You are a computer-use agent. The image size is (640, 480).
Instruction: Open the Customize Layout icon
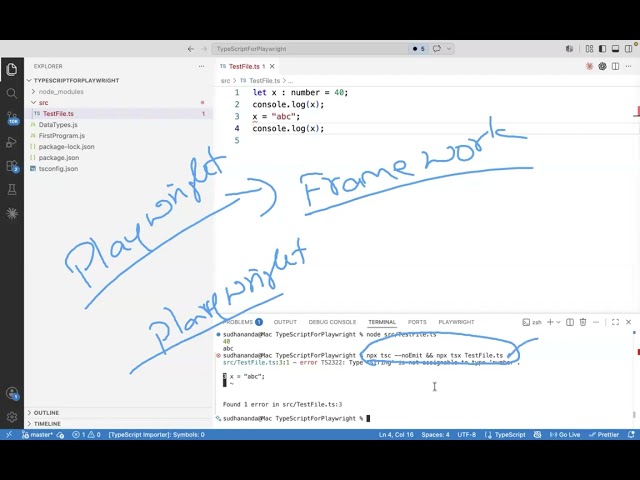(x=589, y=49)
